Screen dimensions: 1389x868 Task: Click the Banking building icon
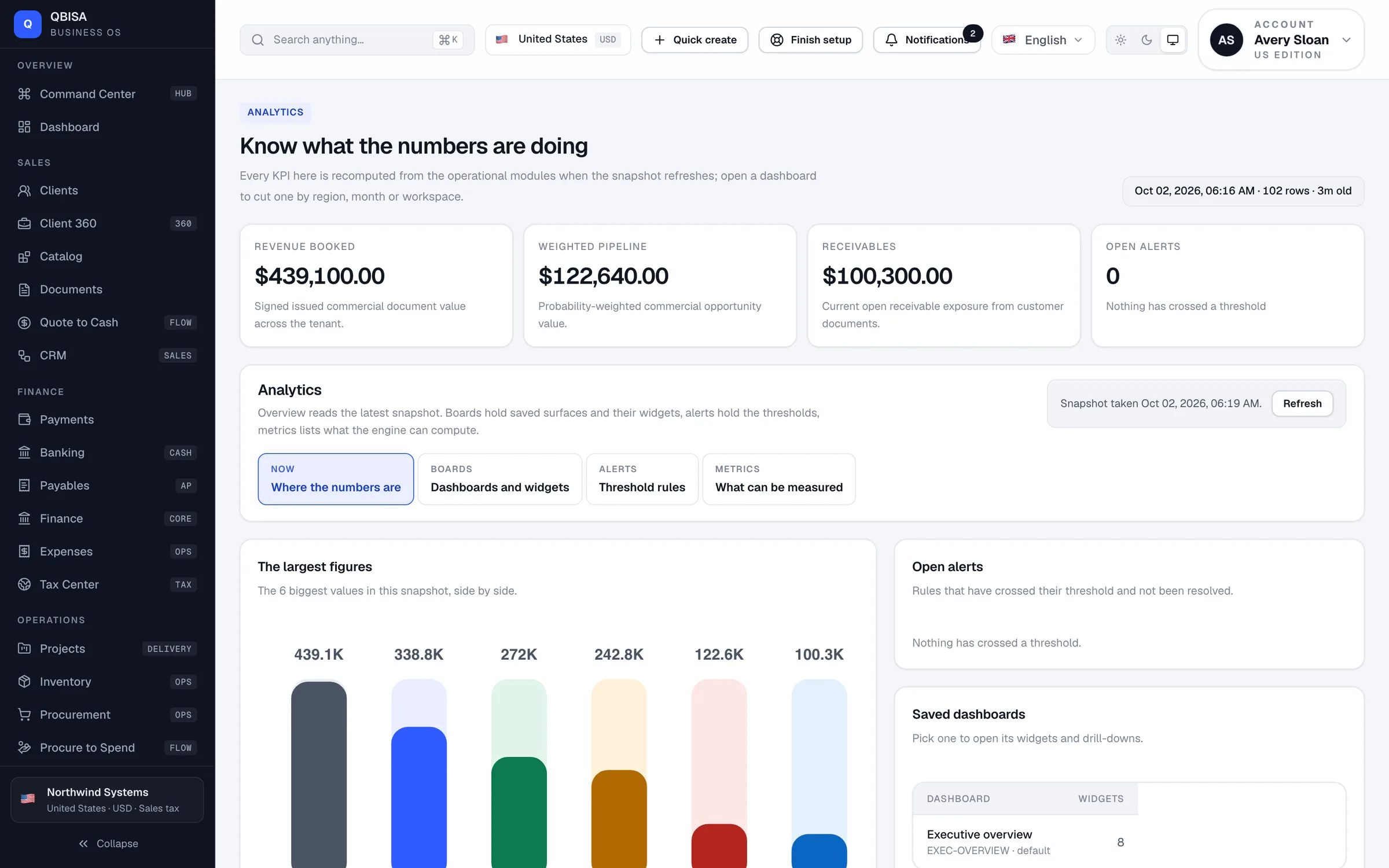(x=24, y=453)
